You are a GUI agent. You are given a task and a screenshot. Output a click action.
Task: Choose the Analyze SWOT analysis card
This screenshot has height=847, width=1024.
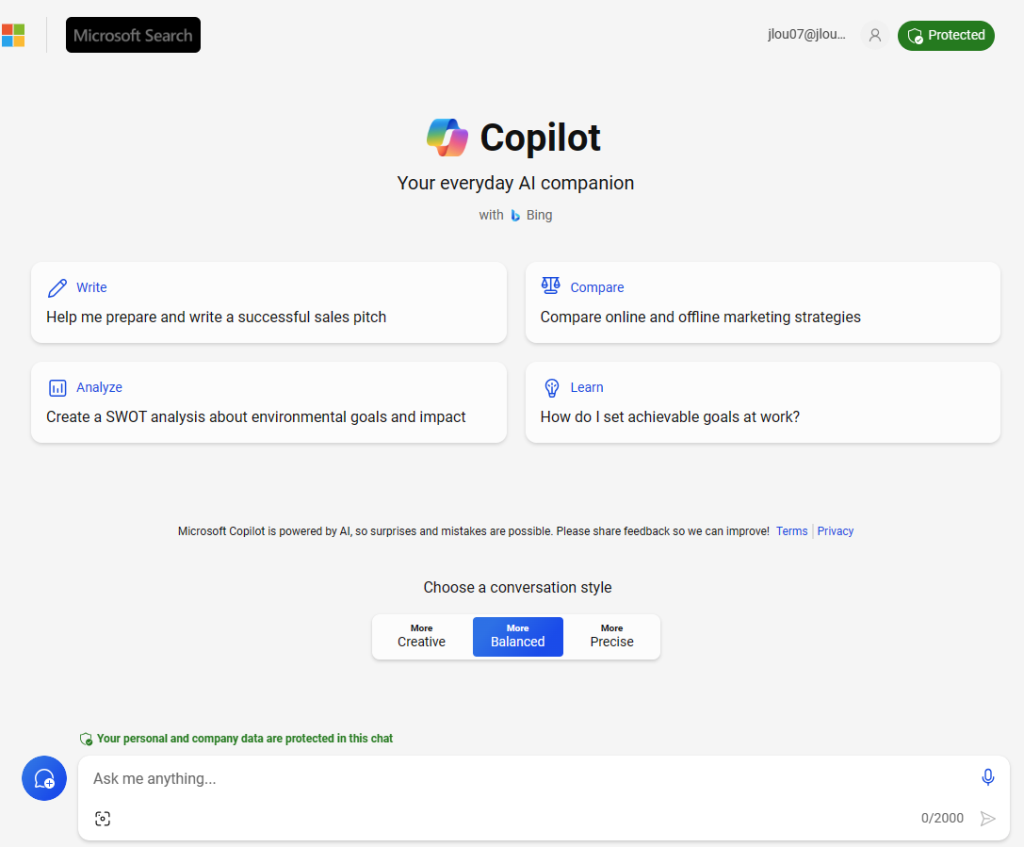click(x=268, y=402)
